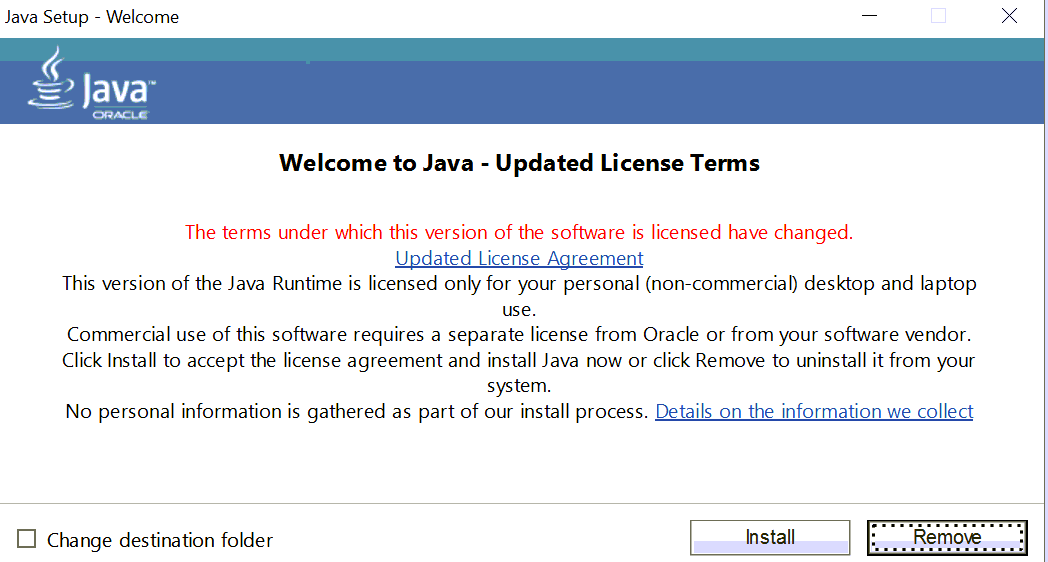This screenshot has height=562, width=1048.
Task: Click the 'Java Setup - Welcome' window title
Action: tap(92, 17)
